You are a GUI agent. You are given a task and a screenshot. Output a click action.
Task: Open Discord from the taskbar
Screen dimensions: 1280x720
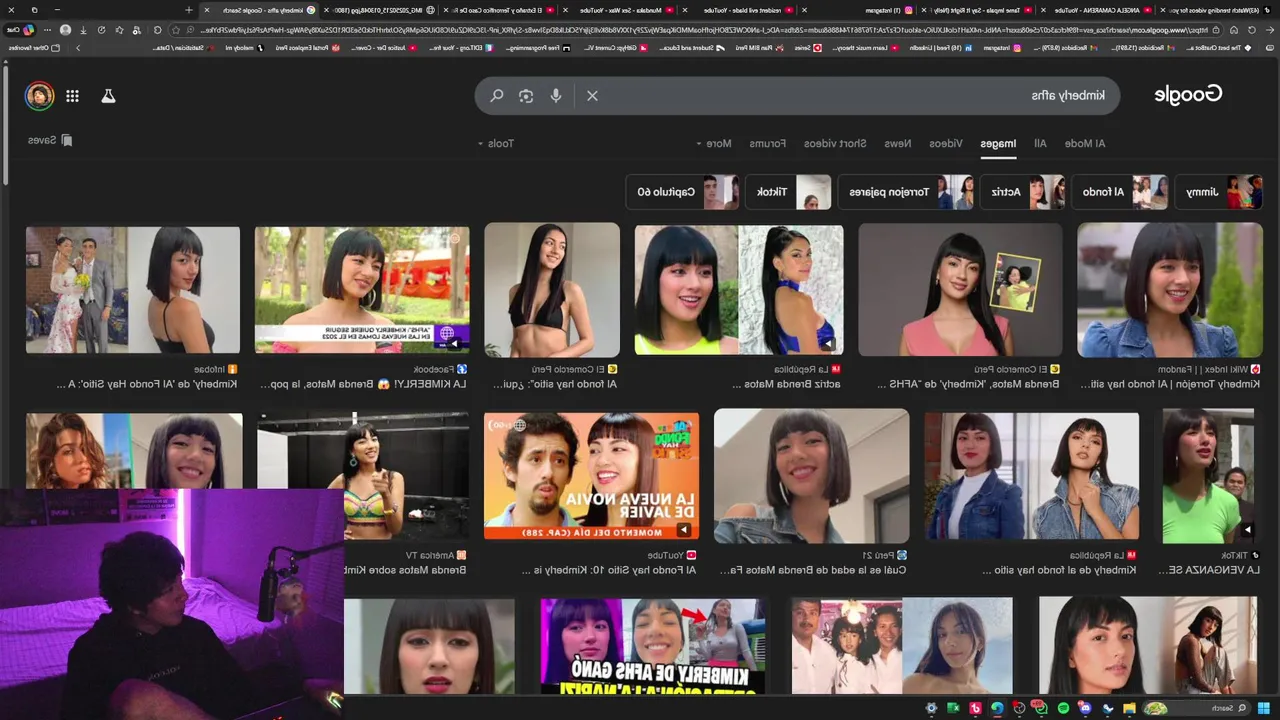click(x=1086, y=708)
